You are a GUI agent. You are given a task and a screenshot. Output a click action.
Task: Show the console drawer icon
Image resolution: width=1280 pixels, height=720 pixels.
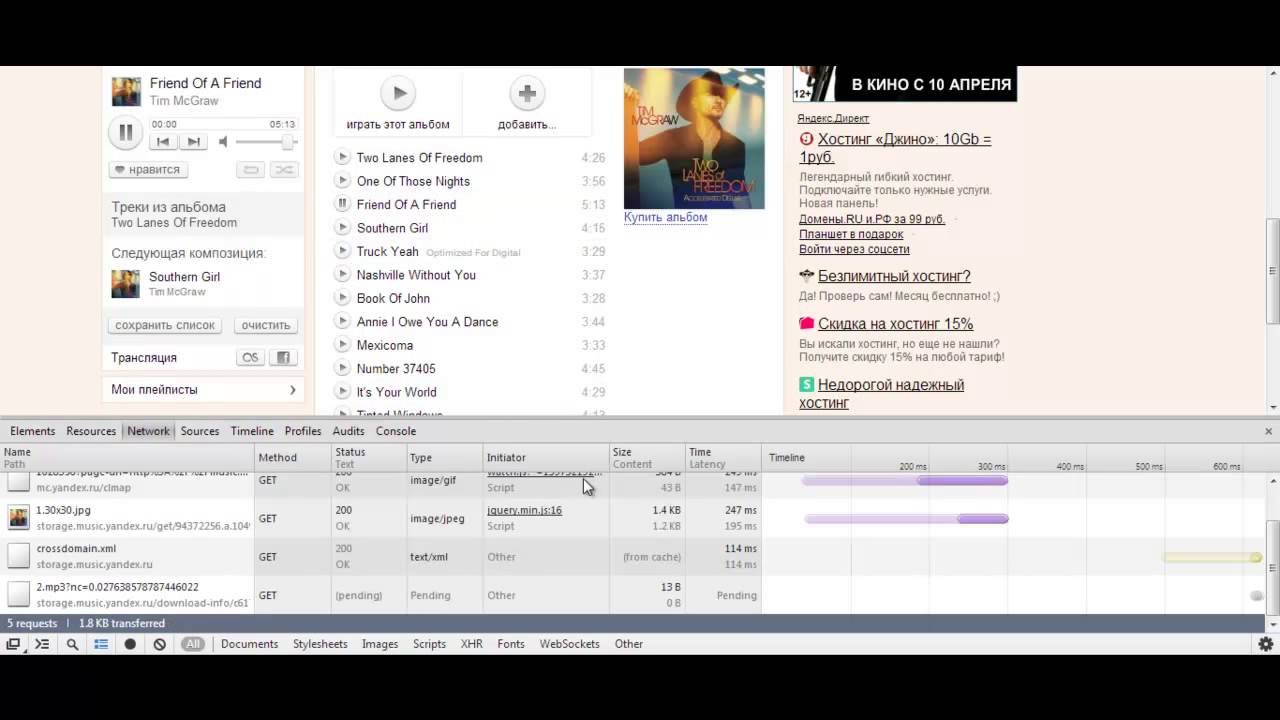point(42,644)
